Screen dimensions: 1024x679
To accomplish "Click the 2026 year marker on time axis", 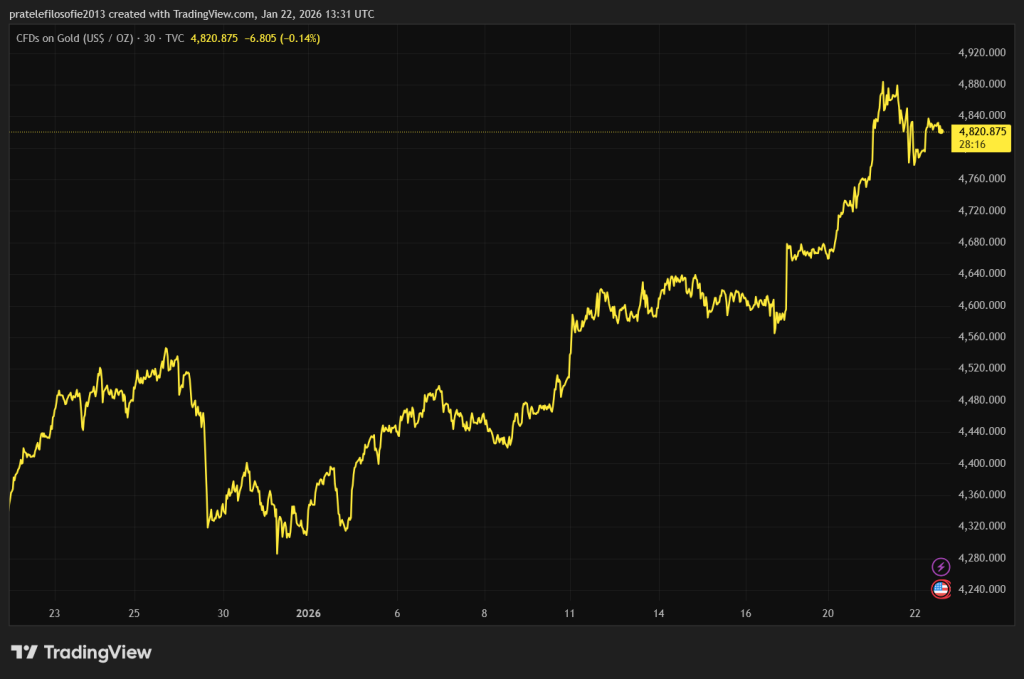I will [308, 613].
